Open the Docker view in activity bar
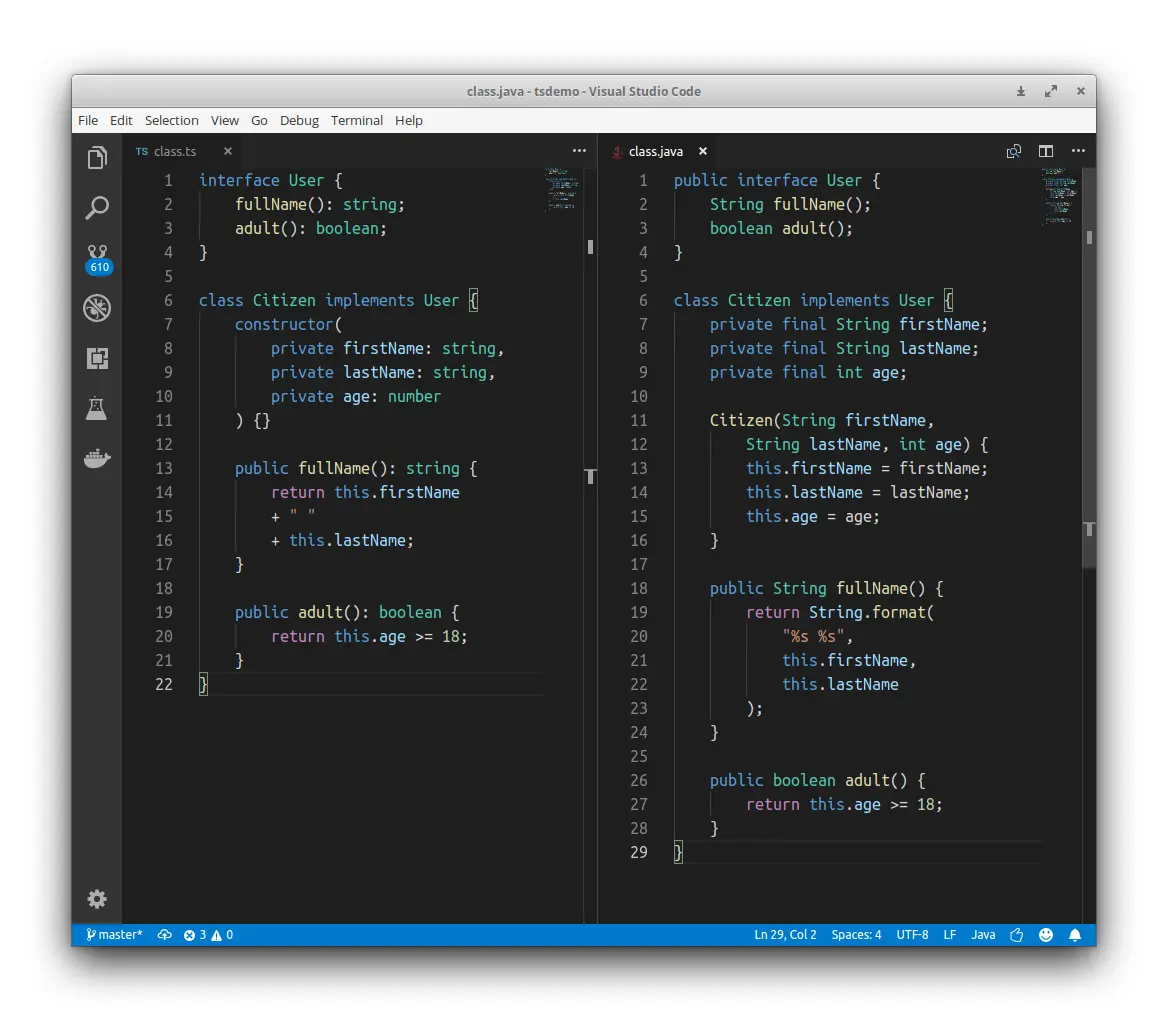 point(97,458)
